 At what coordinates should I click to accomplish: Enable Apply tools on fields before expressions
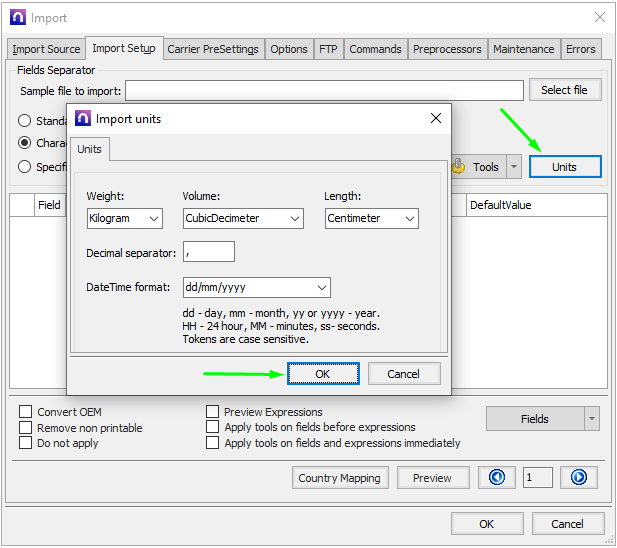click(213, 427)
